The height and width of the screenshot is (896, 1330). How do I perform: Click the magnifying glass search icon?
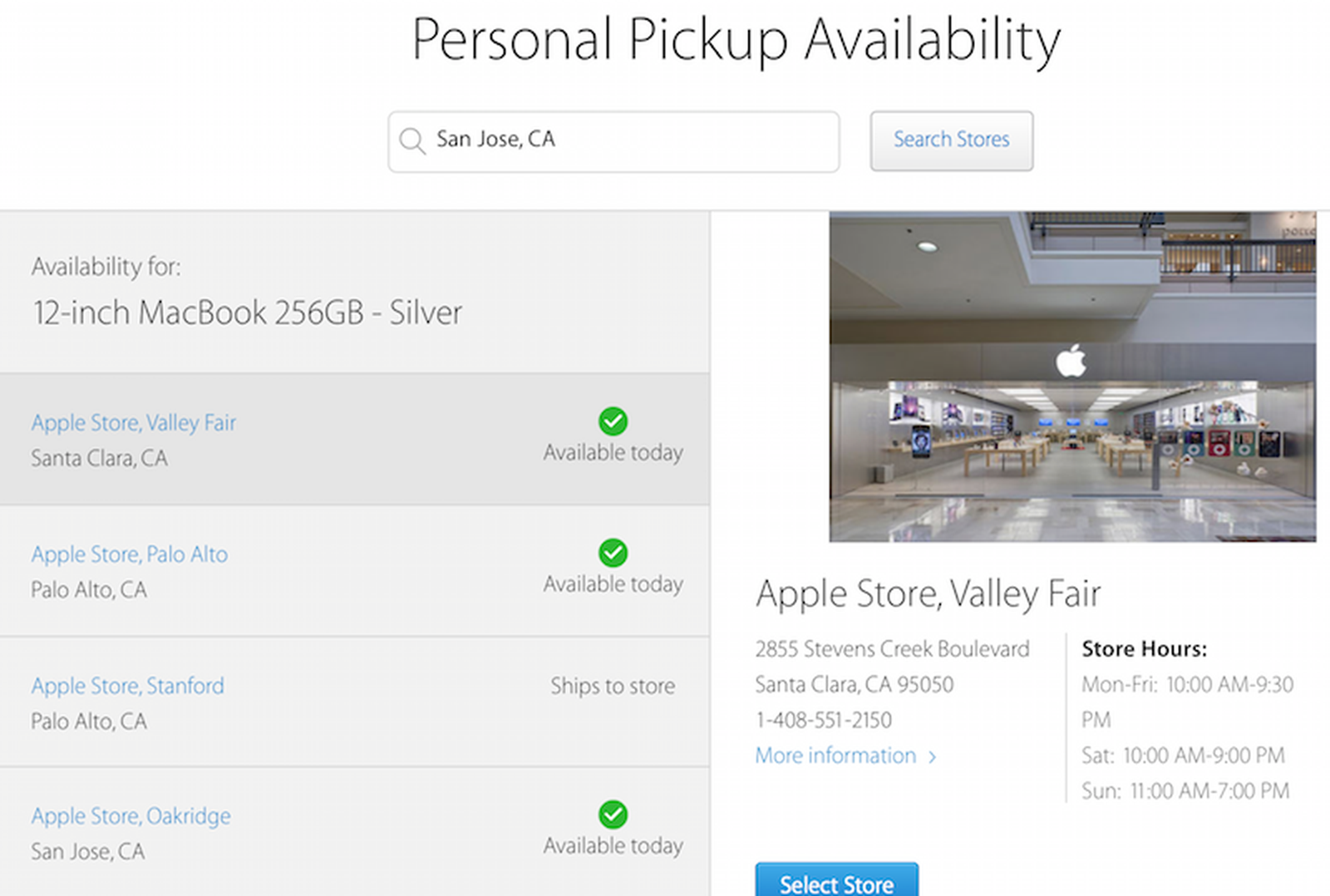click(411, 141)
